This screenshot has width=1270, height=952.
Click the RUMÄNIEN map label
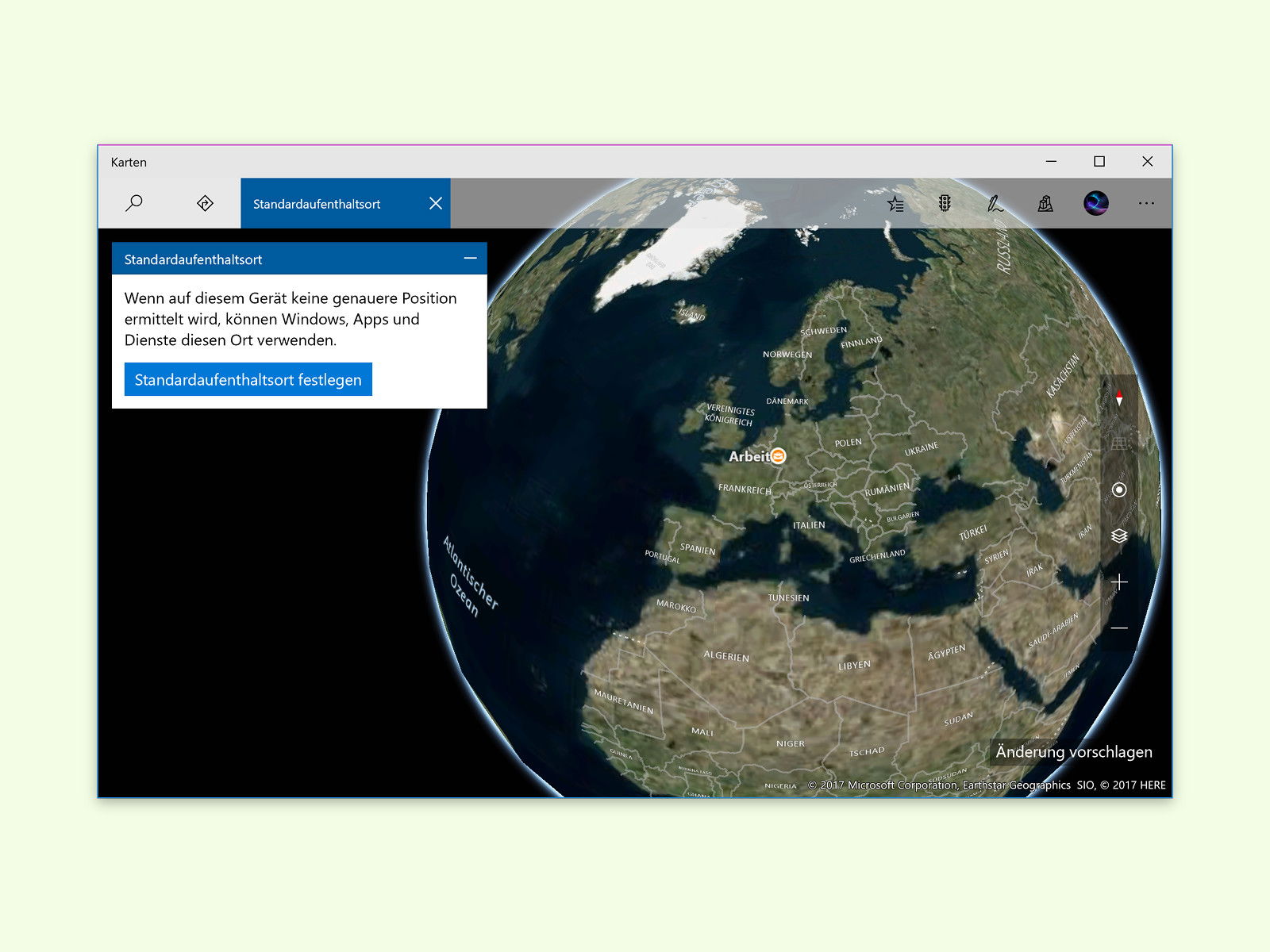pos(887,489)
